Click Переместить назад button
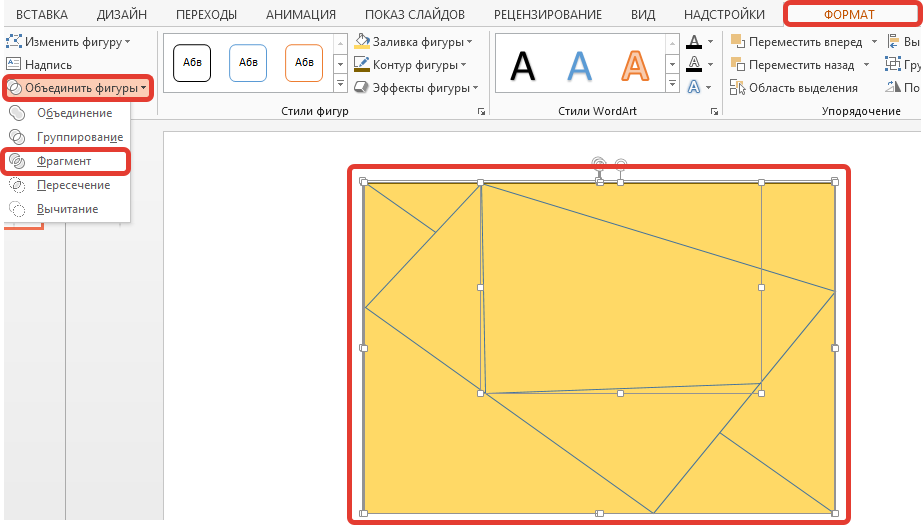 pyautogui.click(x=792, y=65)
